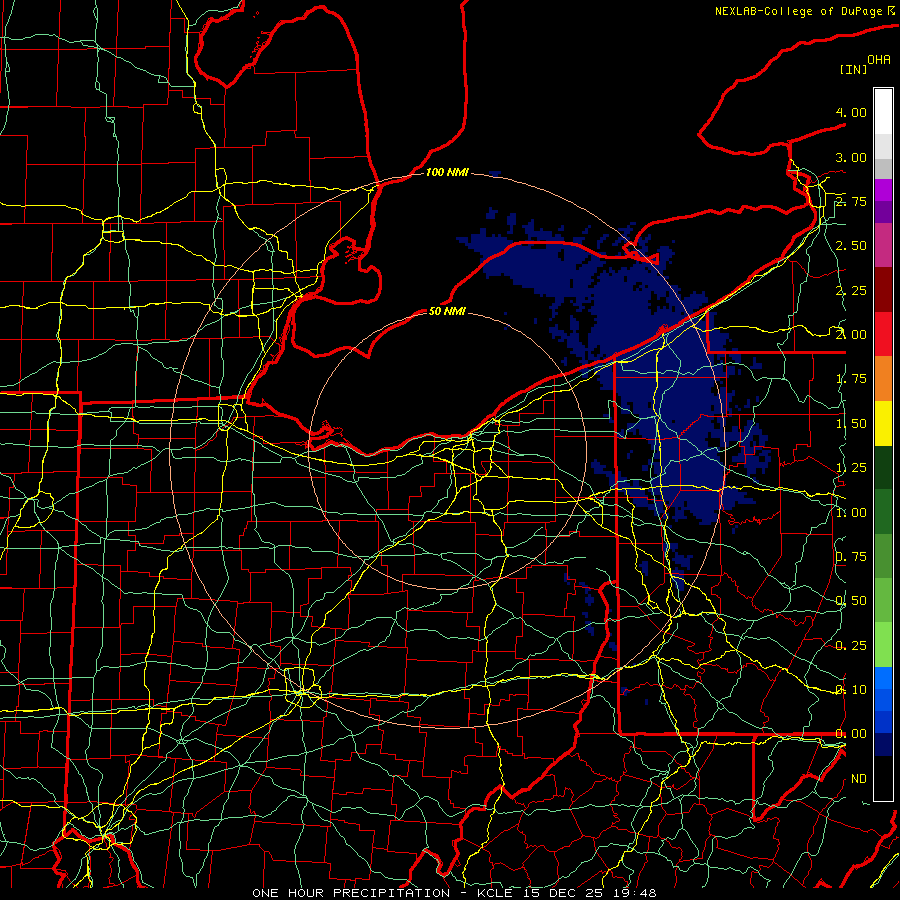Pick the darkest green legend swatch
The width and height of the screenshot is (900, 900).
coord(883,468)
